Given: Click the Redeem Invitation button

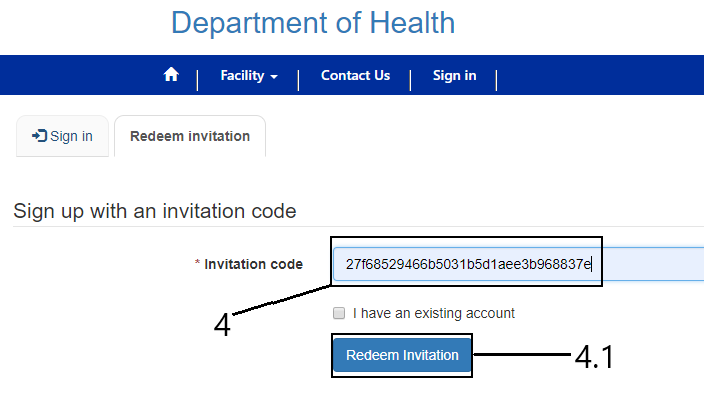Looking at the screenshot, I should click(402, 355).
